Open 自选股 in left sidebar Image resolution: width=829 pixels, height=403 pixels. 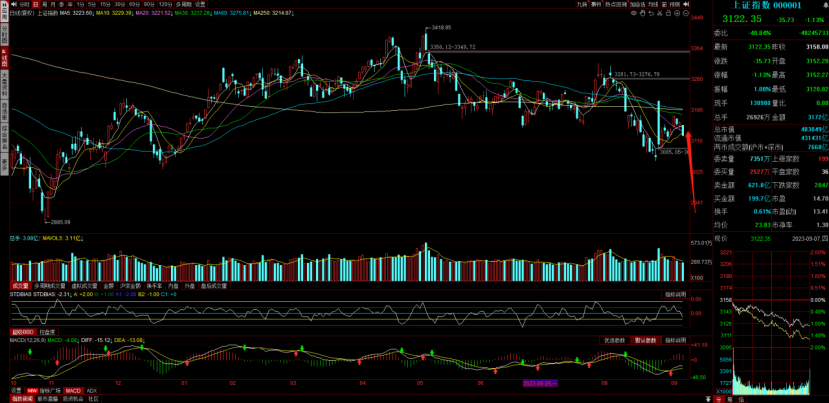4,113
